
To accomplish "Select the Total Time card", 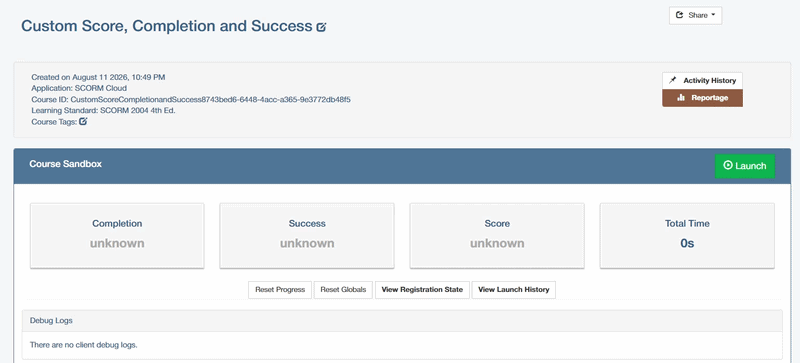I will (x=687, y=235).
